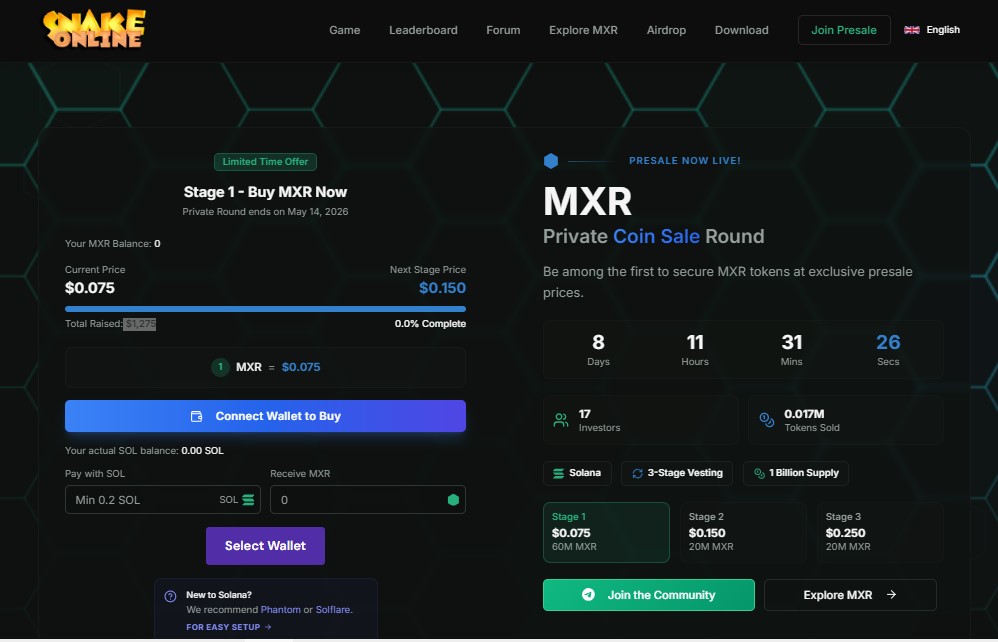
Task: Click the arrow icon in Explore MXR button
Action: pyautogui.click(x=892, y=594)
